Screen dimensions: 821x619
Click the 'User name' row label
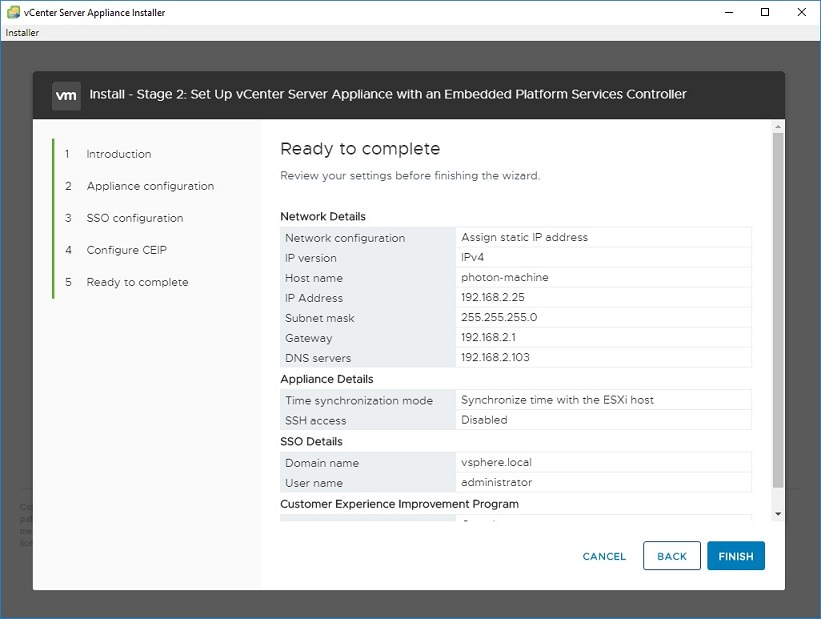[314, 483]
